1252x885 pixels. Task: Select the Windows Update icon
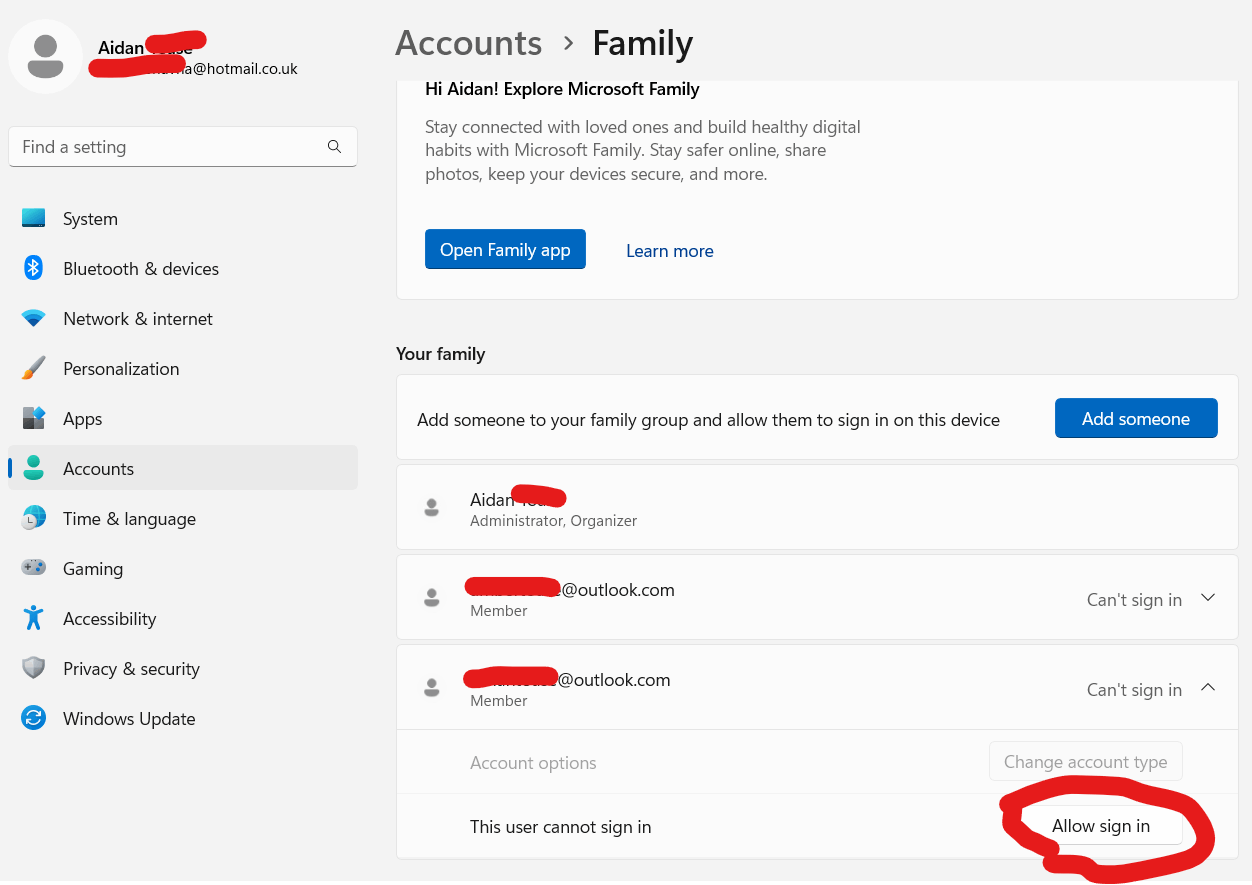pyautogui.click(x=33, y=718)
